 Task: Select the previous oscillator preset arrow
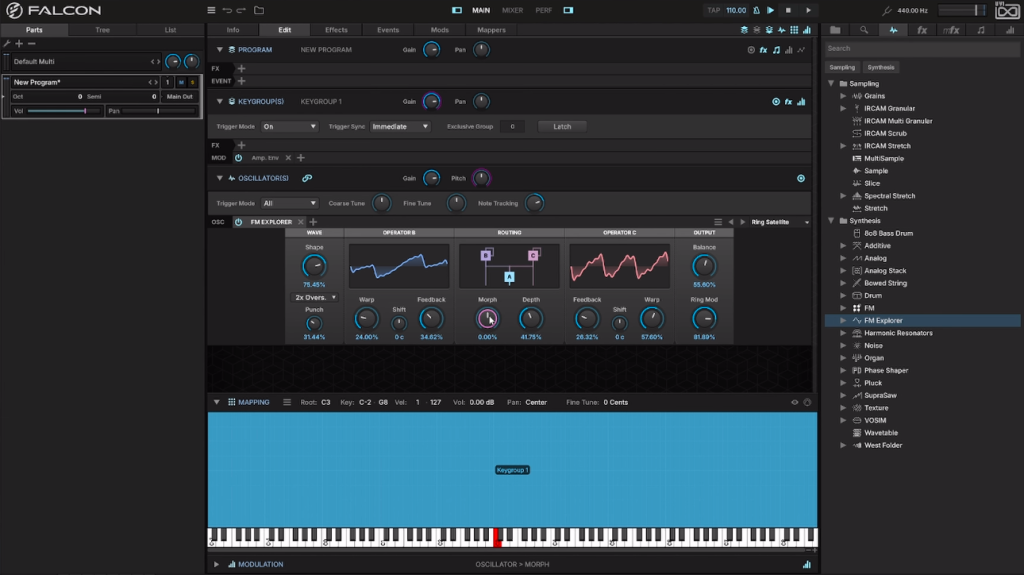pos(731,222)
